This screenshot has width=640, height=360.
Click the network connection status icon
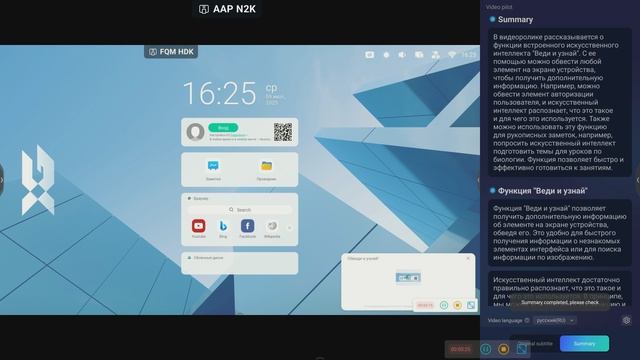point(436,55)
